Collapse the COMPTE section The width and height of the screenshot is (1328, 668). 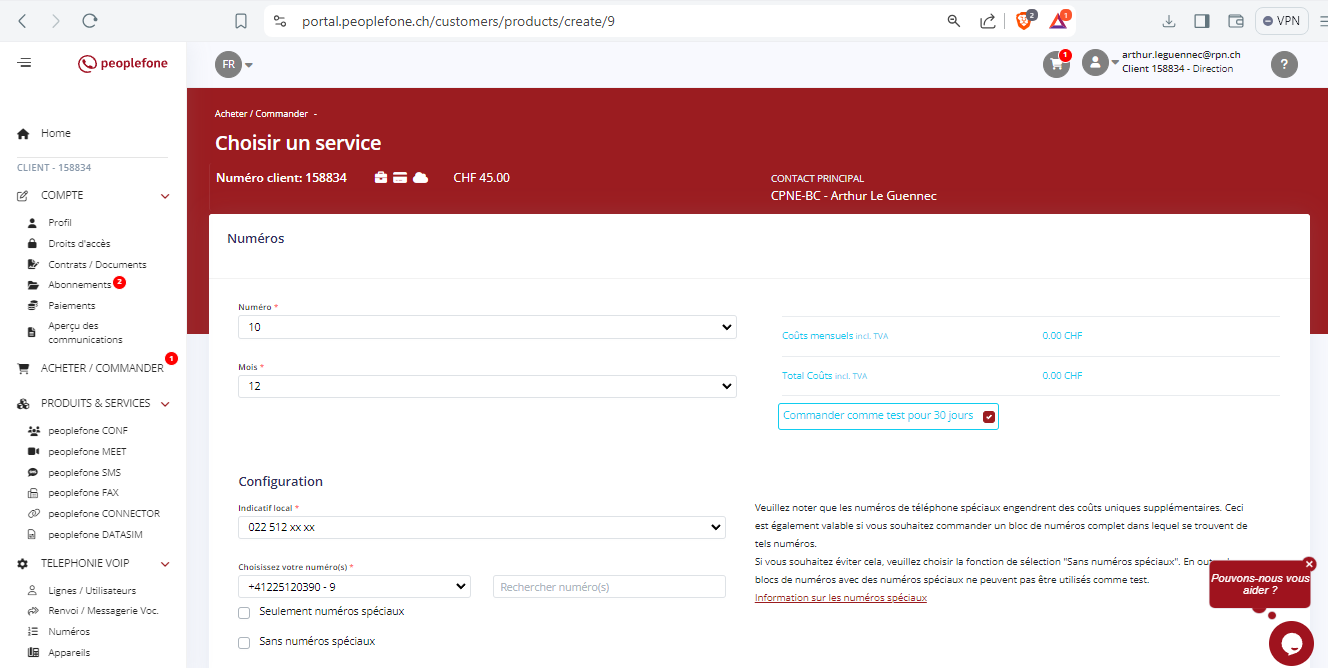pos(166,196)
